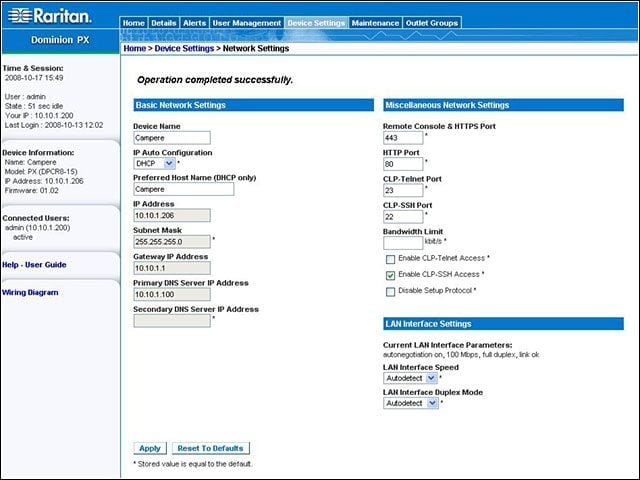Image resolution: width=640 pixels, height=480 pixels.
Task: Click the Subnet Mask field
Action: pyautogui.click(x=172, y=242)
